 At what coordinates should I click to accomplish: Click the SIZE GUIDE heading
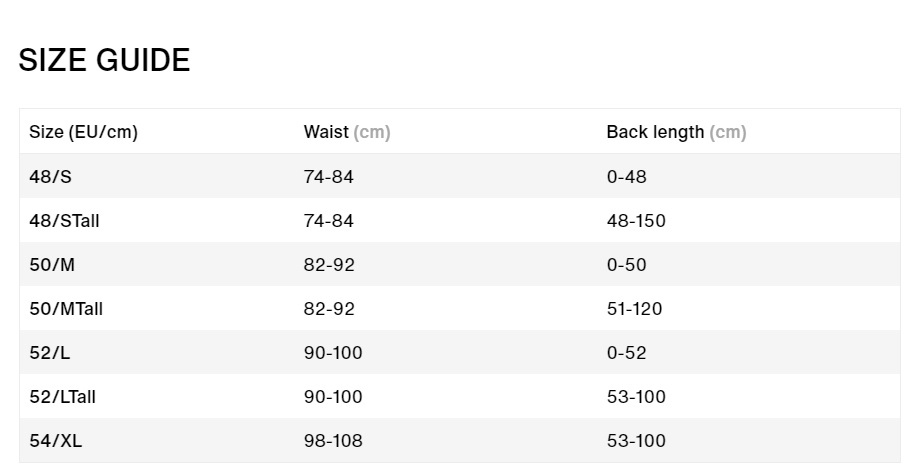[x=104, y=60]
